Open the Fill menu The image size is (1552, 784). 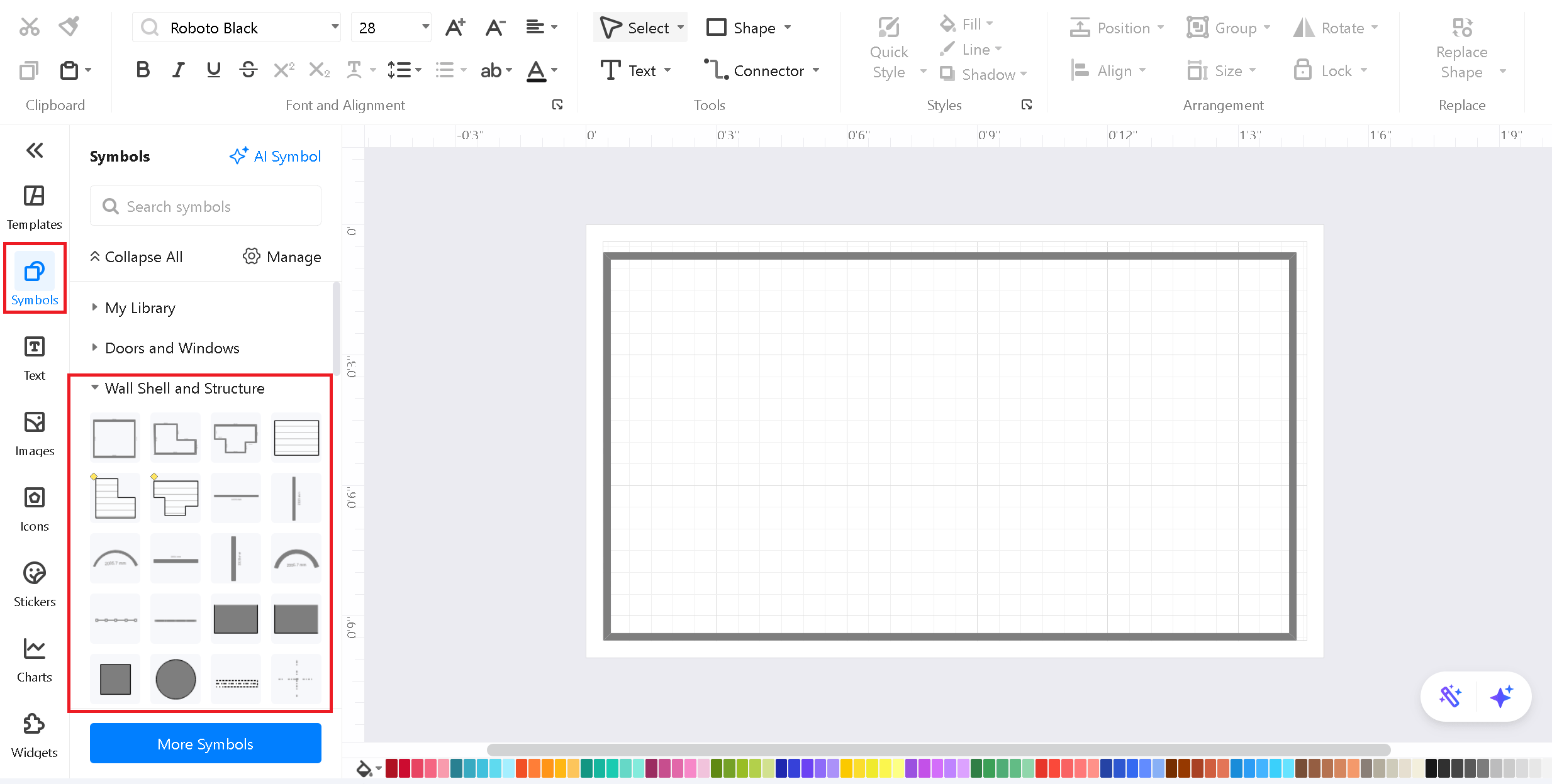pos(966,24)
